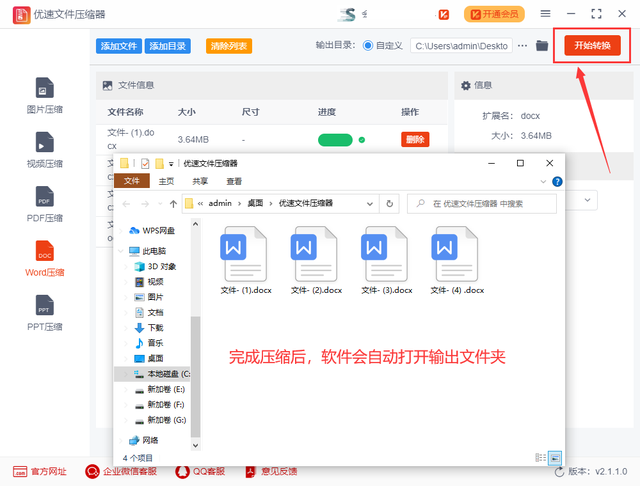The height and width of the screenshot is (486, 640).
Task: Select the Word压缩 sidebar icon
Action: tap(44, 251)
